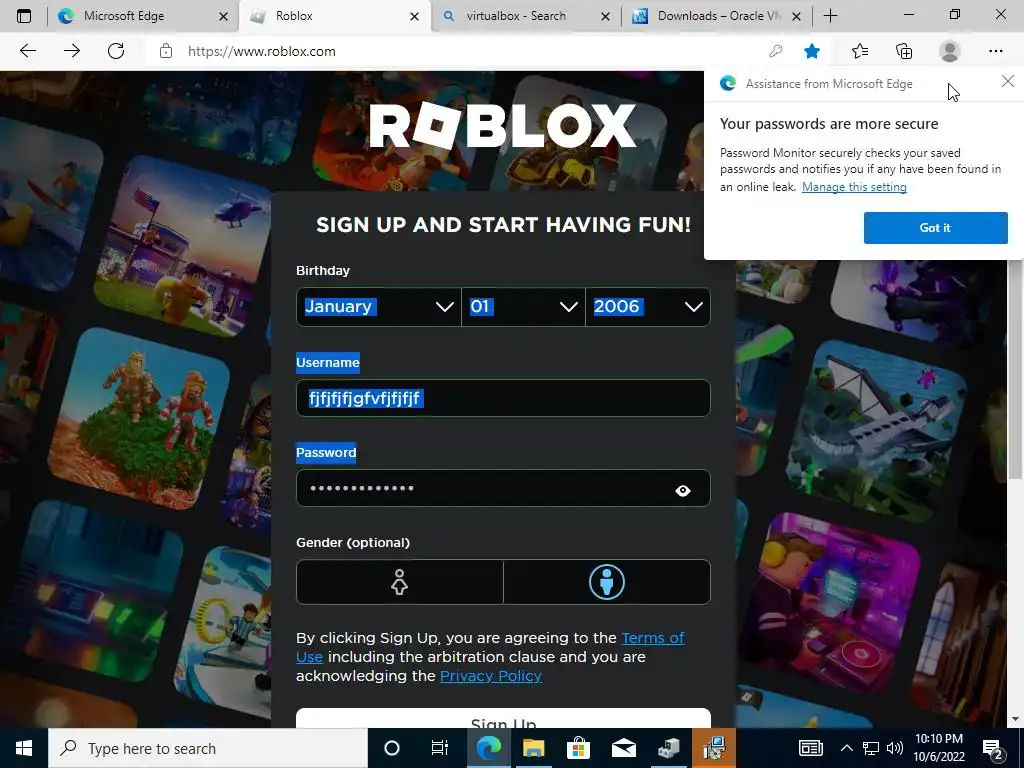This screenshot has height=768, width=1024.
Task: Open the Favorites list
Action: tap(860, 51)
